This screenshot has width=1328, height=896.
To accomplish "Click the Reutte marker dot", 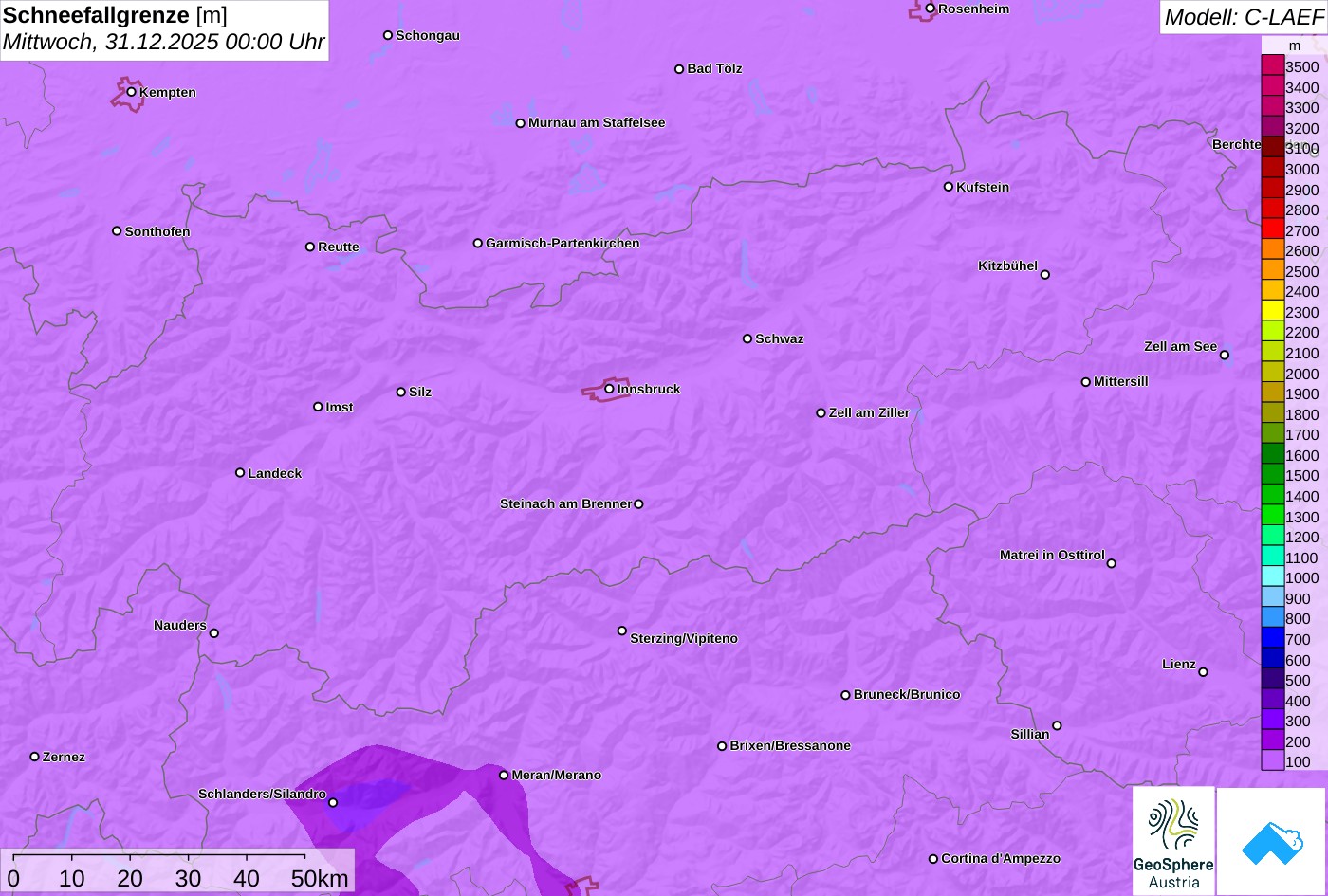I will pos(310,247).
